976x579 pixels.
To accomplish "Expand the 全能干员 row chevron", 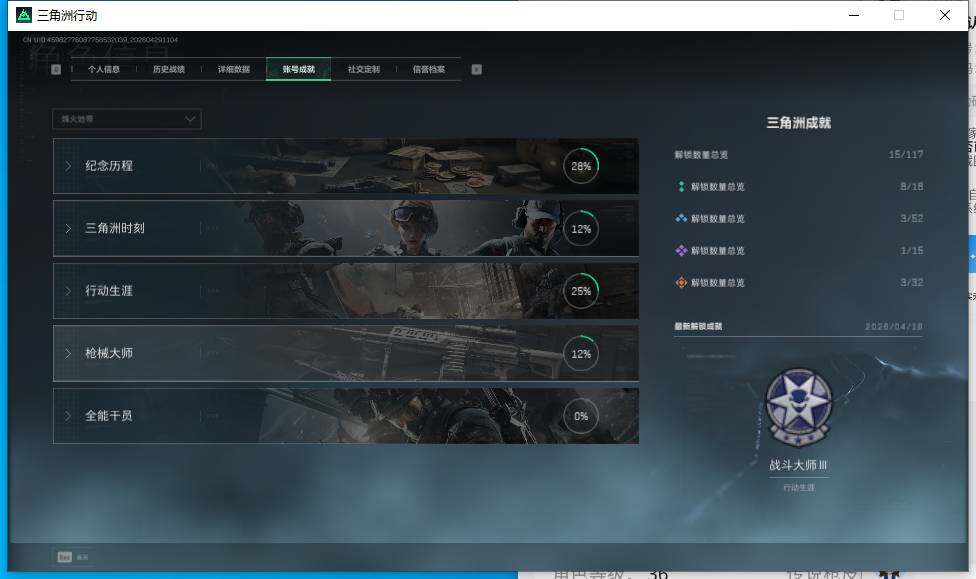I will (68, 416).
